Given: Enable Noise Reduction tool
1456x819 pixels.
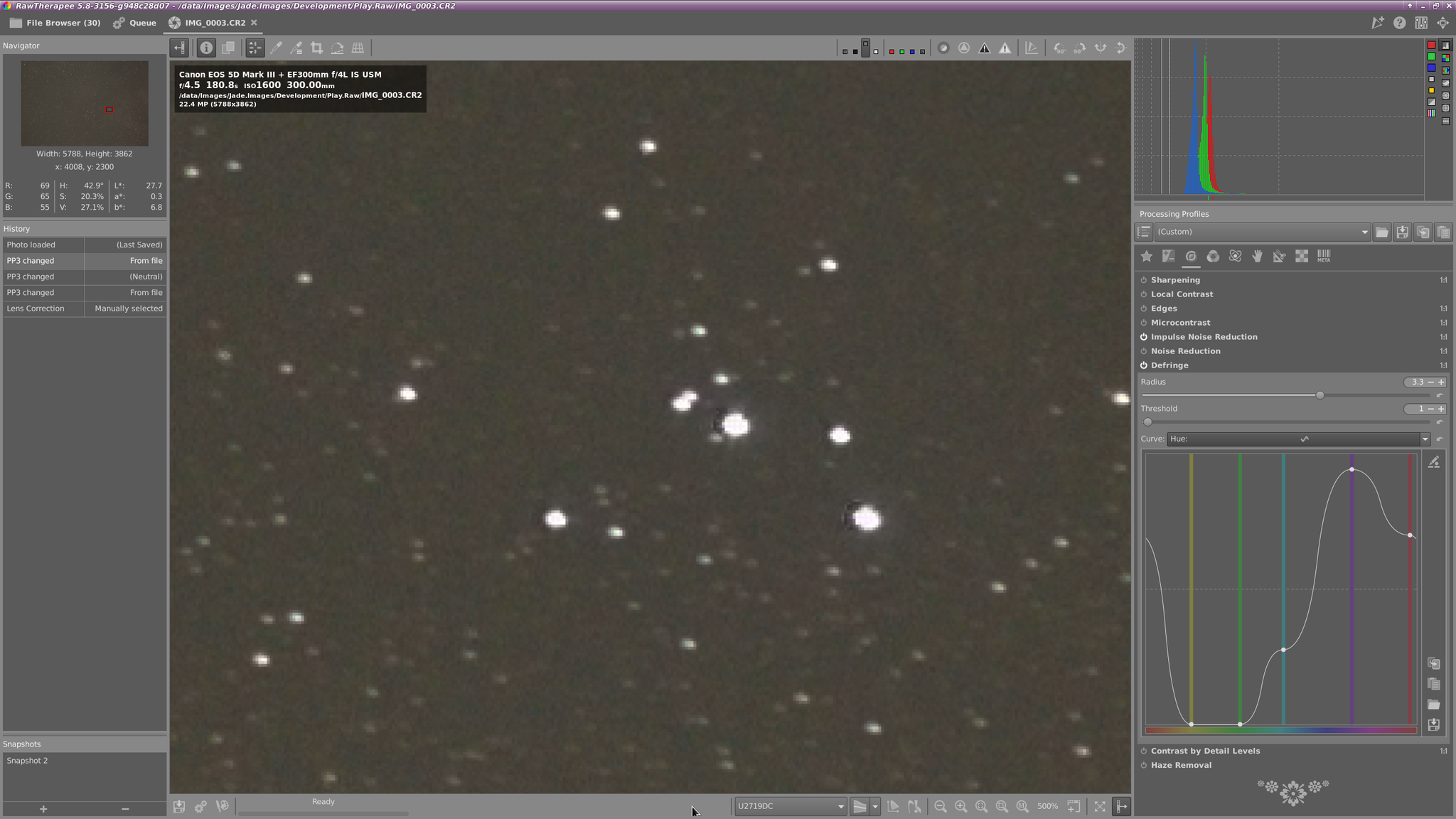Looking at the screenshot, I should coord(1144,351).
